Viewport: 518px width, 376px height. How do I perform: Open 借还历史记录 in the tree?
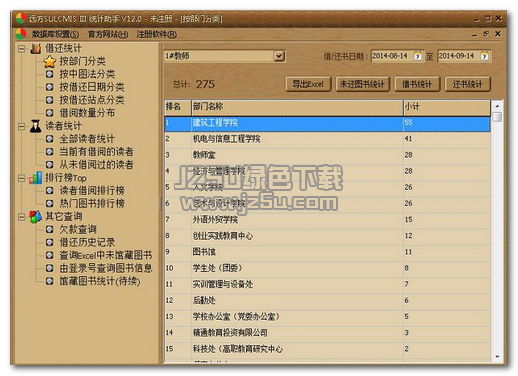coord(87,242)
